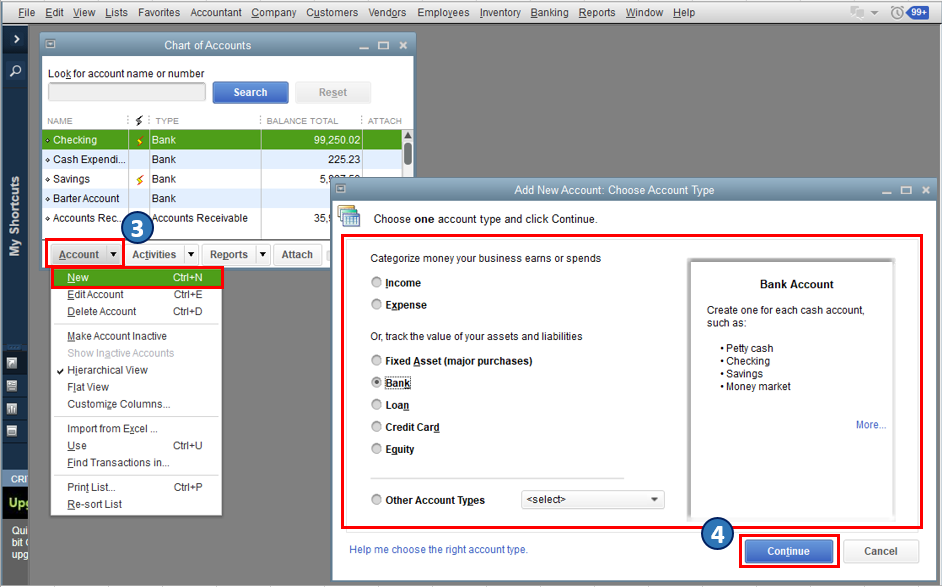Open the Account button dropdown arrow
The height and width of the screenshot is (587, 942).
pos(113,255)
